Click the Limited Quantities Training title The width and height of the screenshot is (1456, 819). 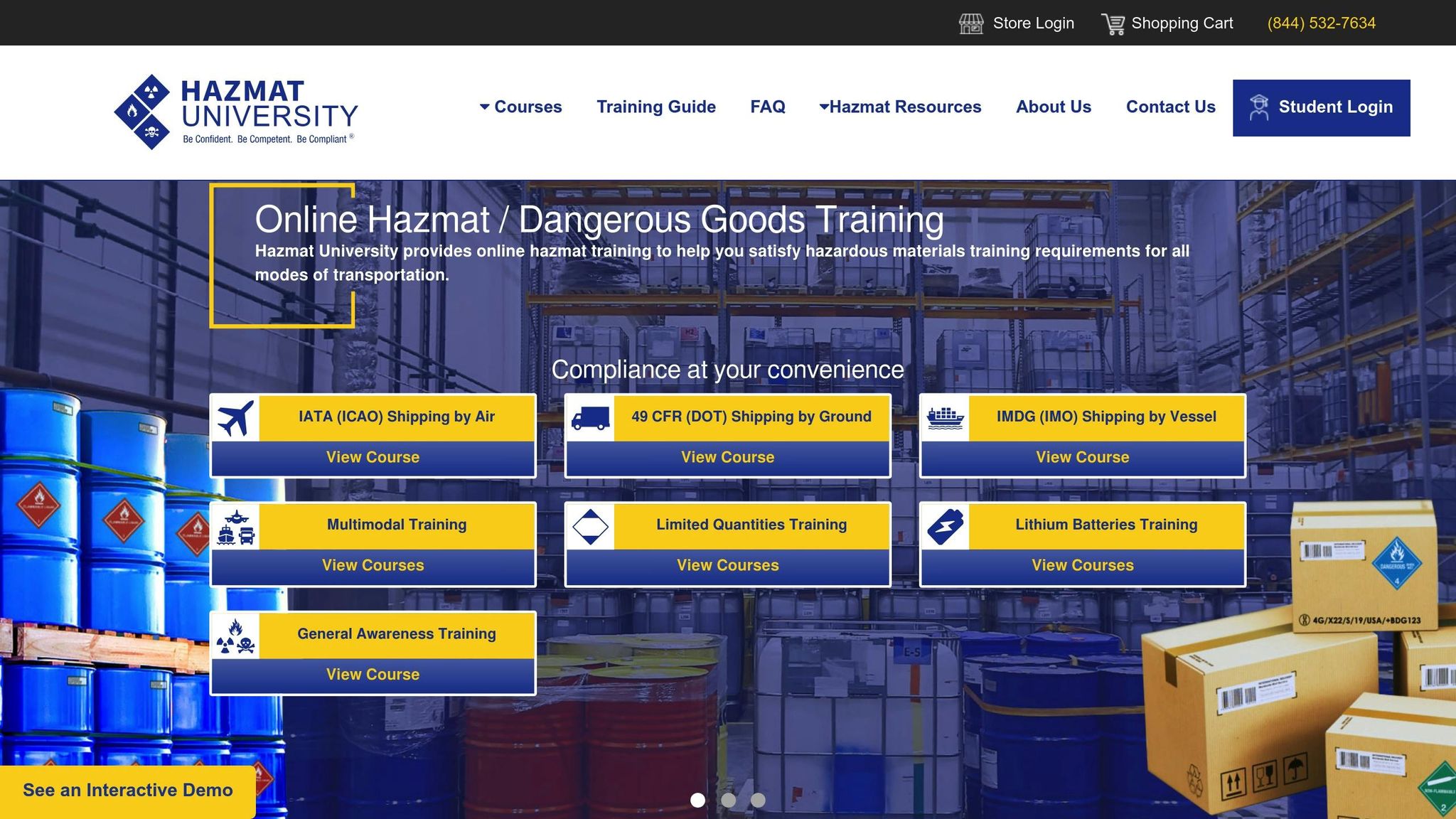[x=751, y=525]
